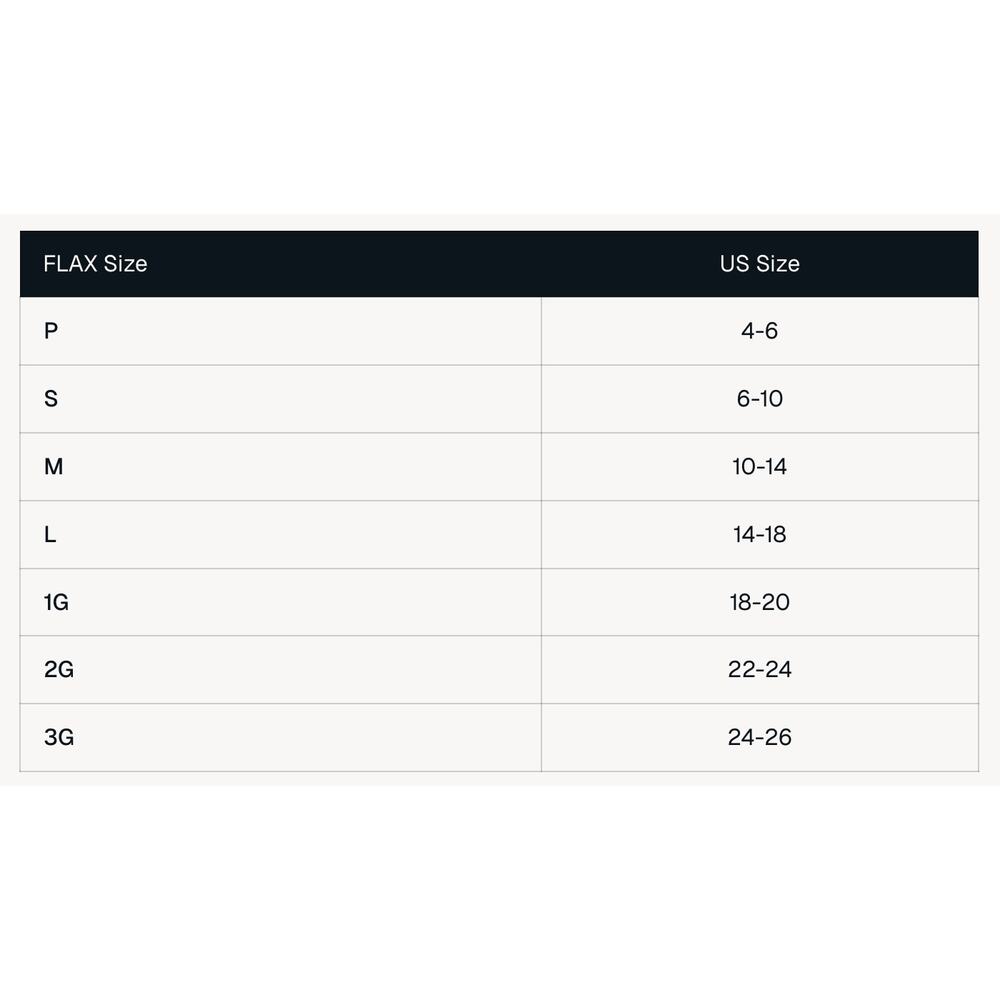Select the M size cell
Viewport: 1000px width, 1000px height.
point(281,467)
